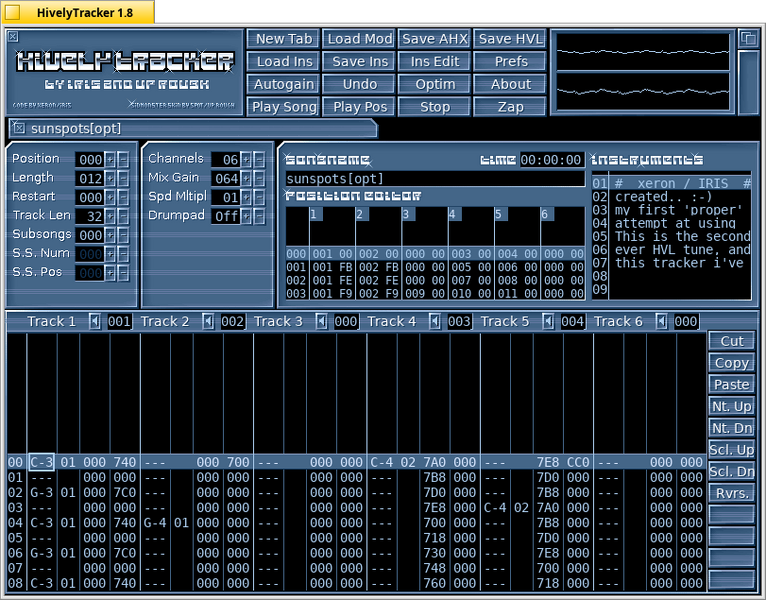The image size is (766, 600).
Task: Mute Track 2 speaker icon
Action: coord(209,321)
